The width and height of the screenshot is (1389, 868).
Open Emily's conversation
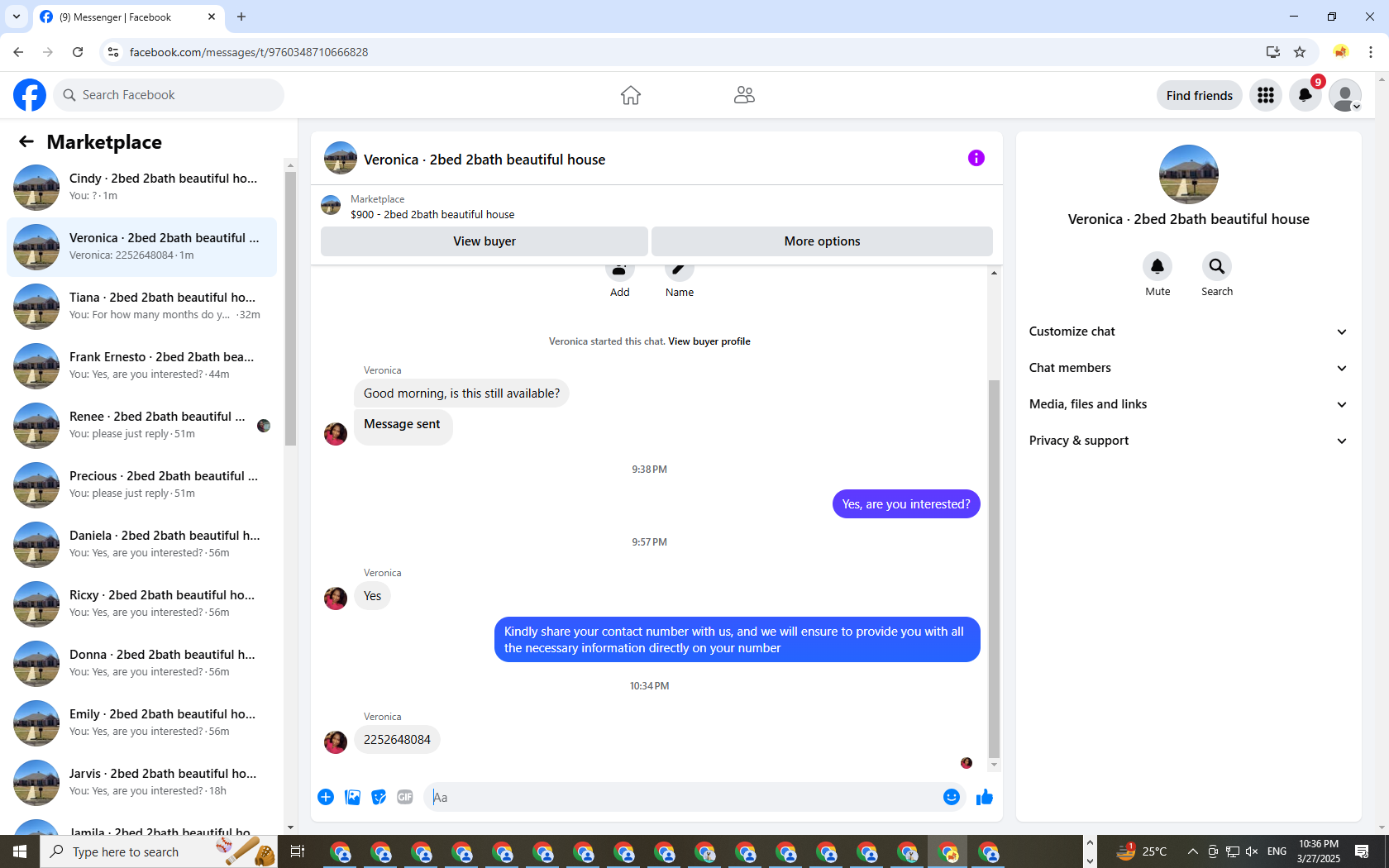coord(142,723)
